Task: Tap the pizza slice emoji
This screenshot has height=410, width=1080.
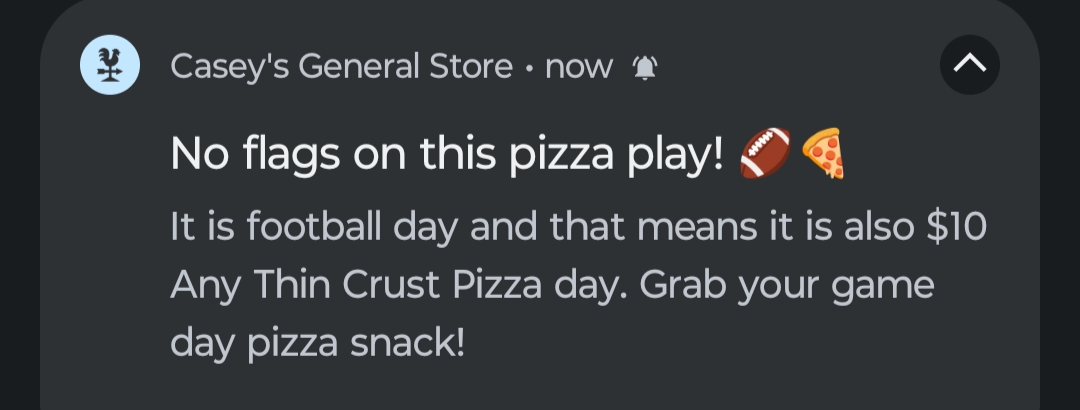Action: [824, 154]
